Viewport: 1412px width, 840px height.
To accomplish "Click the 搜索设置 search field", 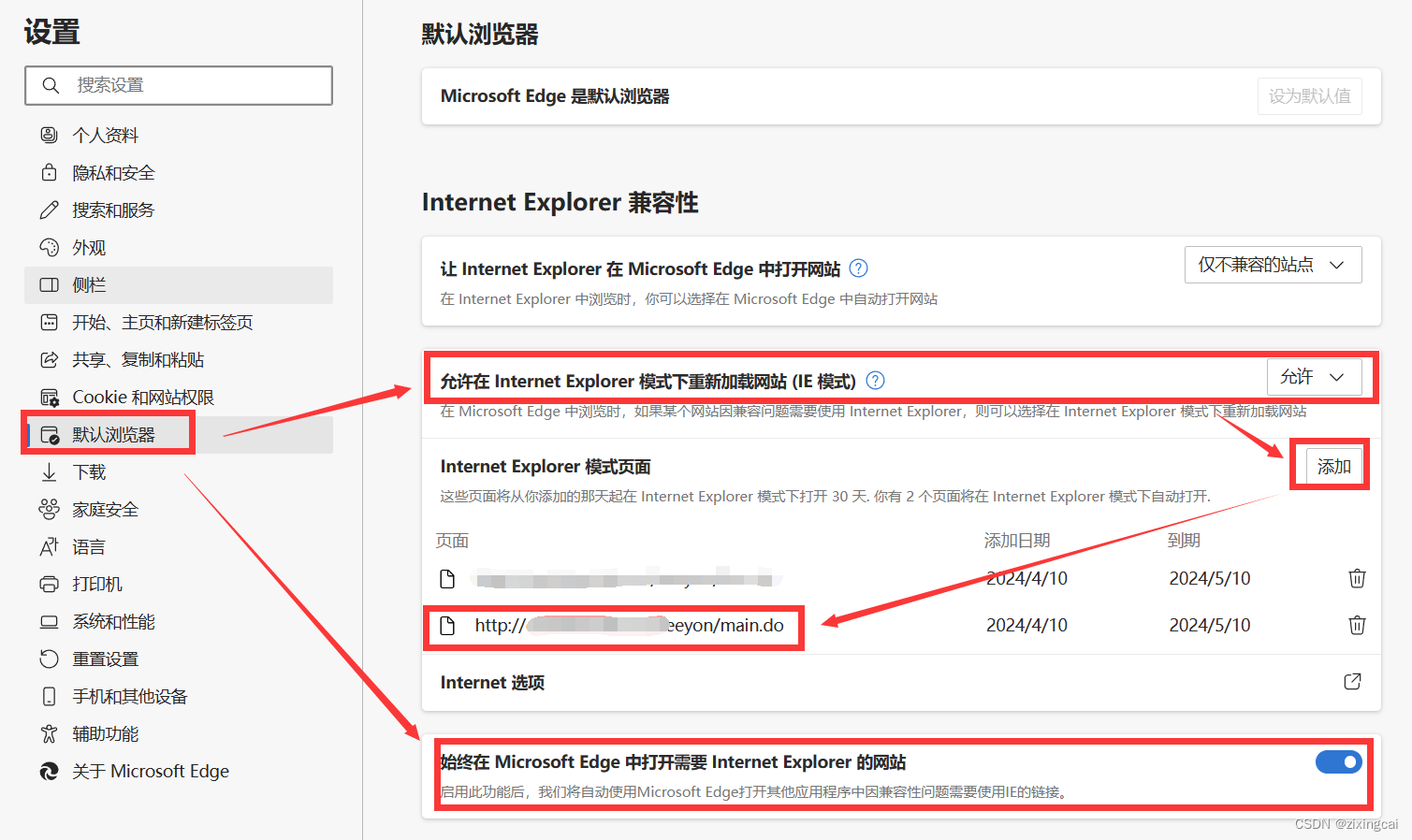I will pos(179,85).
